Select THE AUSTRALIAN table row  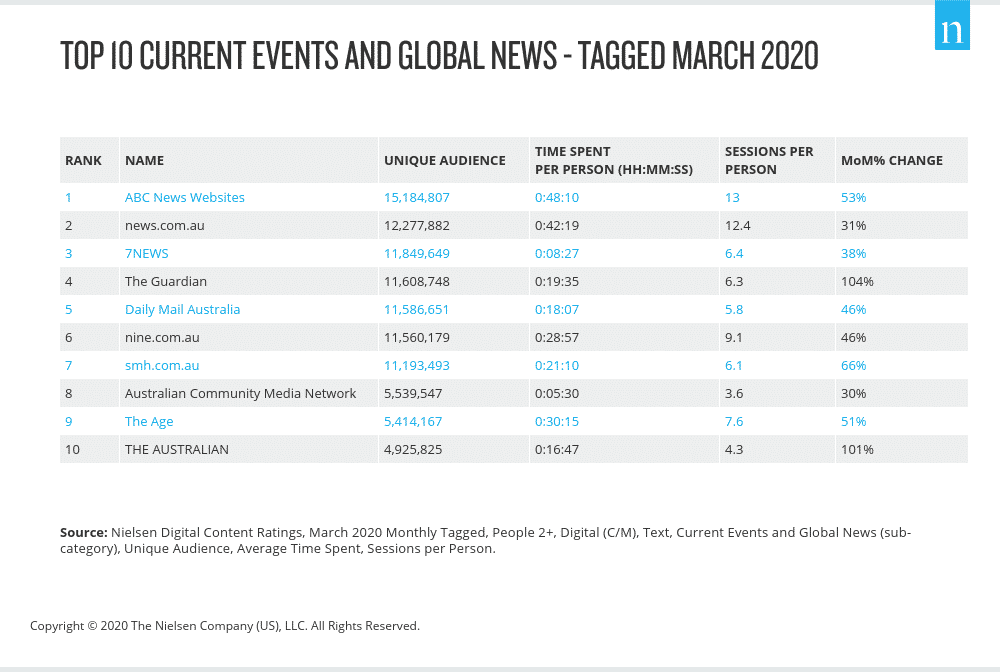pyautogui.click(x=176, y=449)
